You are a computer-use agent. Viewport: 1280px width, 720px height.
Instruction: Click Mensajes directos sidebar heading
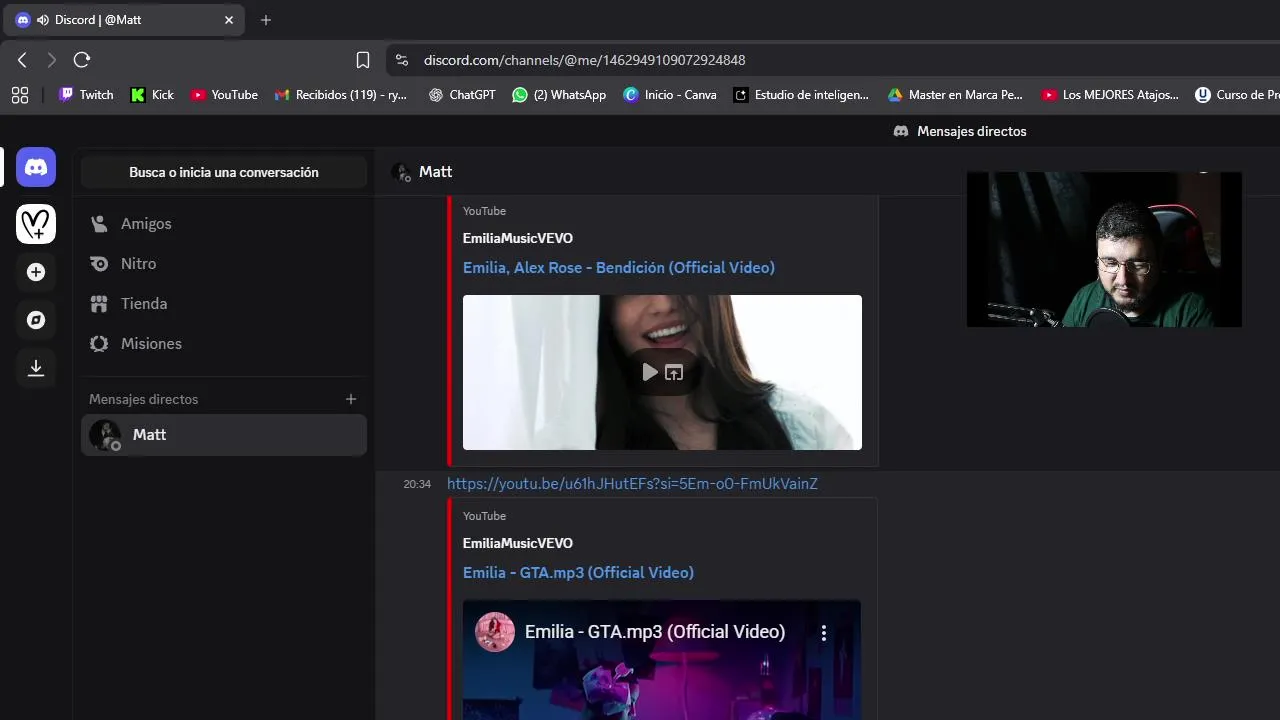(144, 399)
